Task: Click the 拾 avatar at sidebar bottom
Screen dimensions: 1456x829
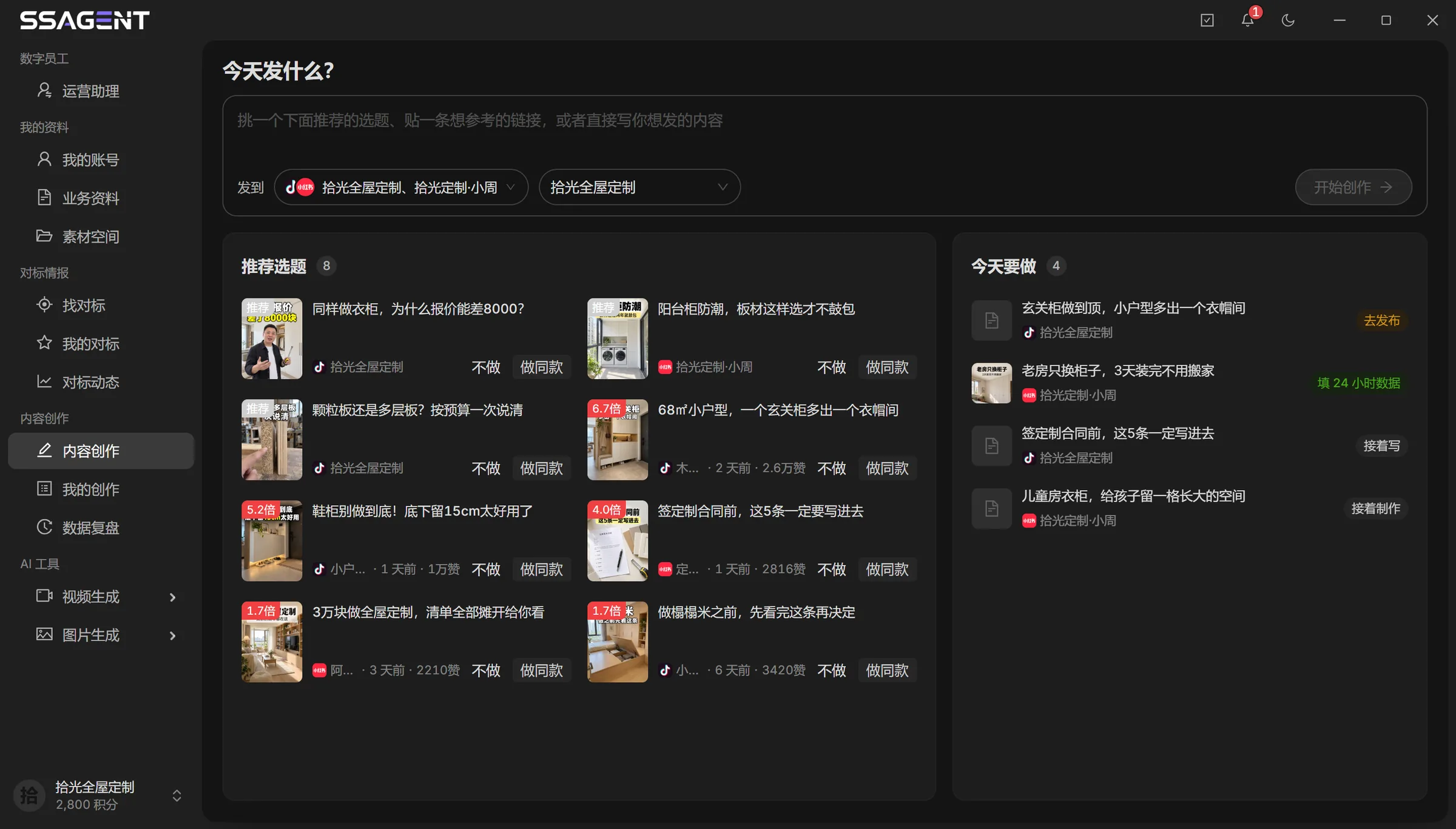Action: [x=29, y=796]
